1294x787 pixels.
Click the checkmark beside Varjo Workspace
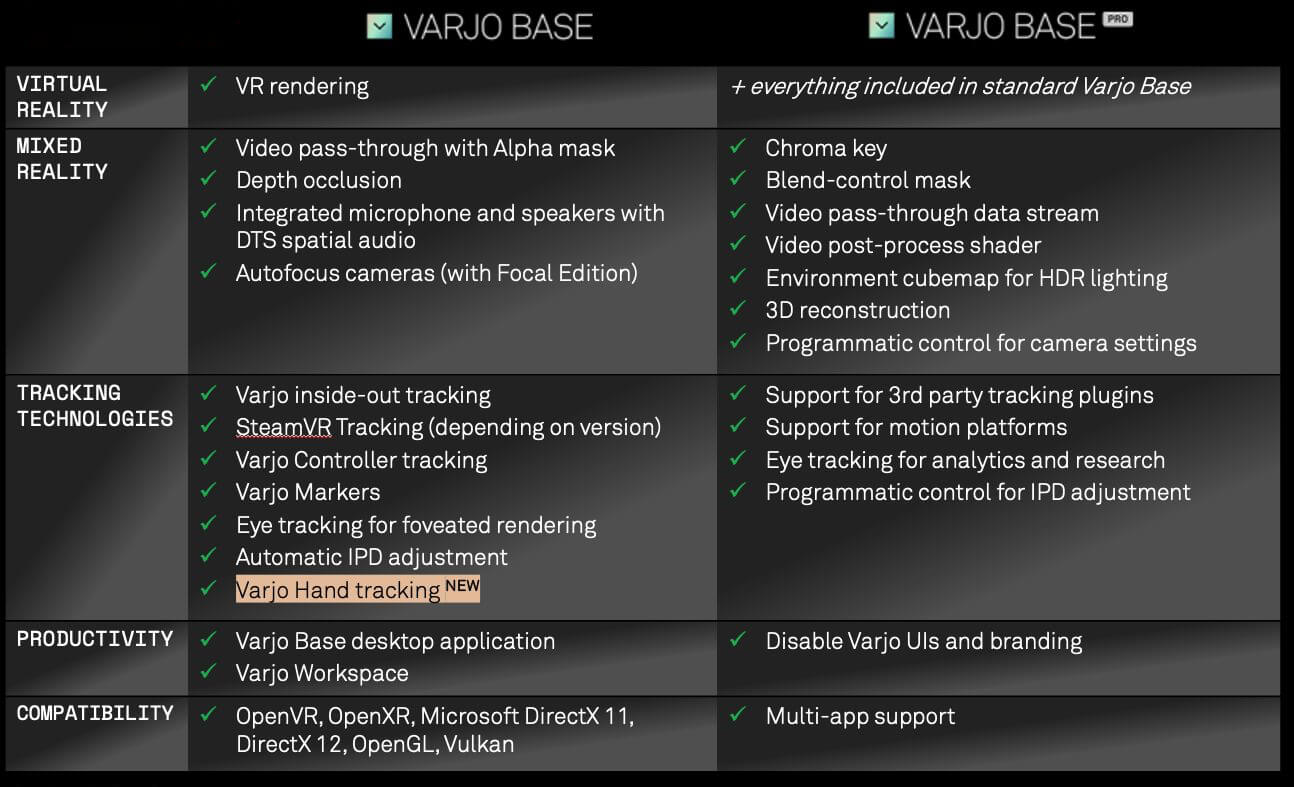pos(208,672)
